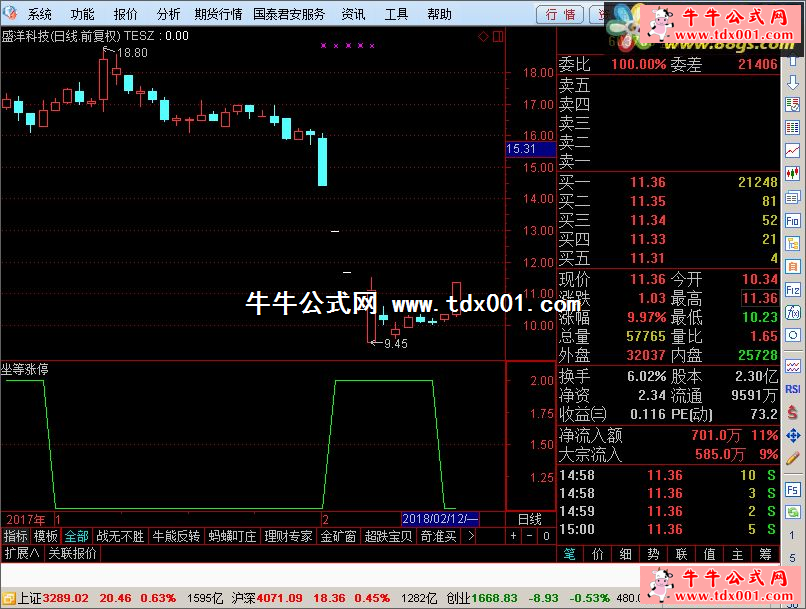Select the candlestick chart icon
The width and height of the screenshot is (806, 609).
793,174
